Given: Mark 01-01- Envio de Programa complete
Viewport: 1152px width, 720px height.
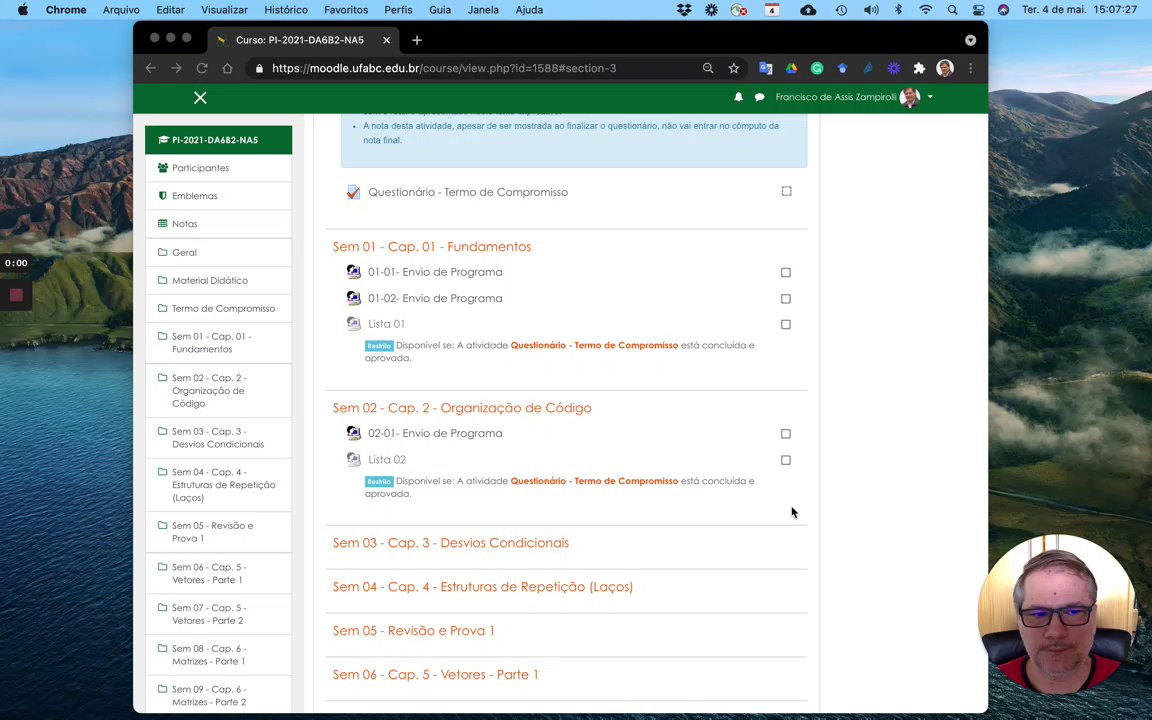Looking at the screenshot, I should [786, 272].
